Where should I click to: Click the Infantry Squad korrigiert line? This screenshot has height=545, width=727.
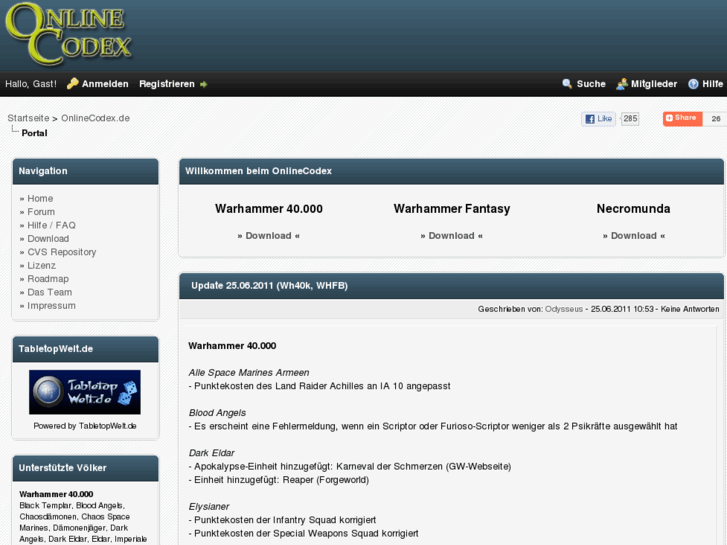coord(282,520)
